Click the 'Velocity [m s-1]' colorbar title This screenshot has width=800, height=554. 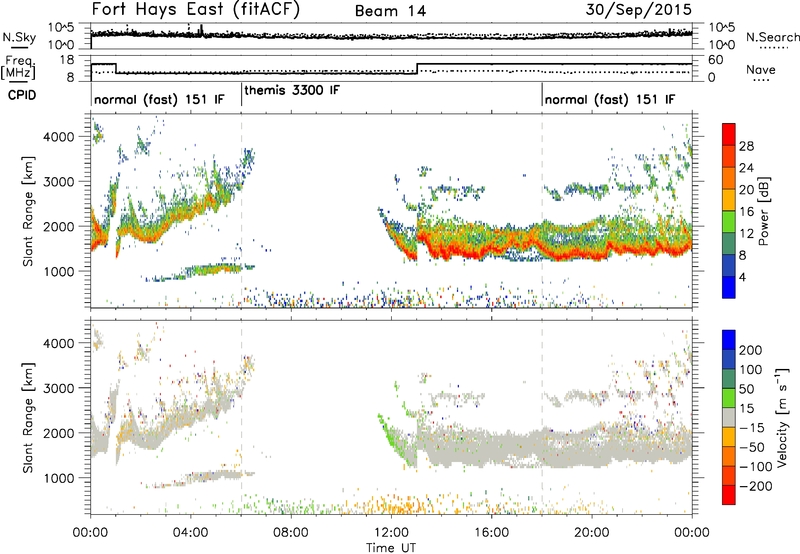tap(782, 417)
